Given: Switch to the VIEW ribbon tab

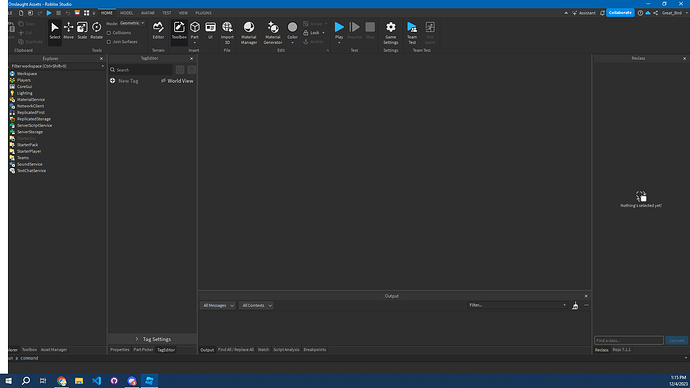Looking at the screenshot, I should 183,13.
